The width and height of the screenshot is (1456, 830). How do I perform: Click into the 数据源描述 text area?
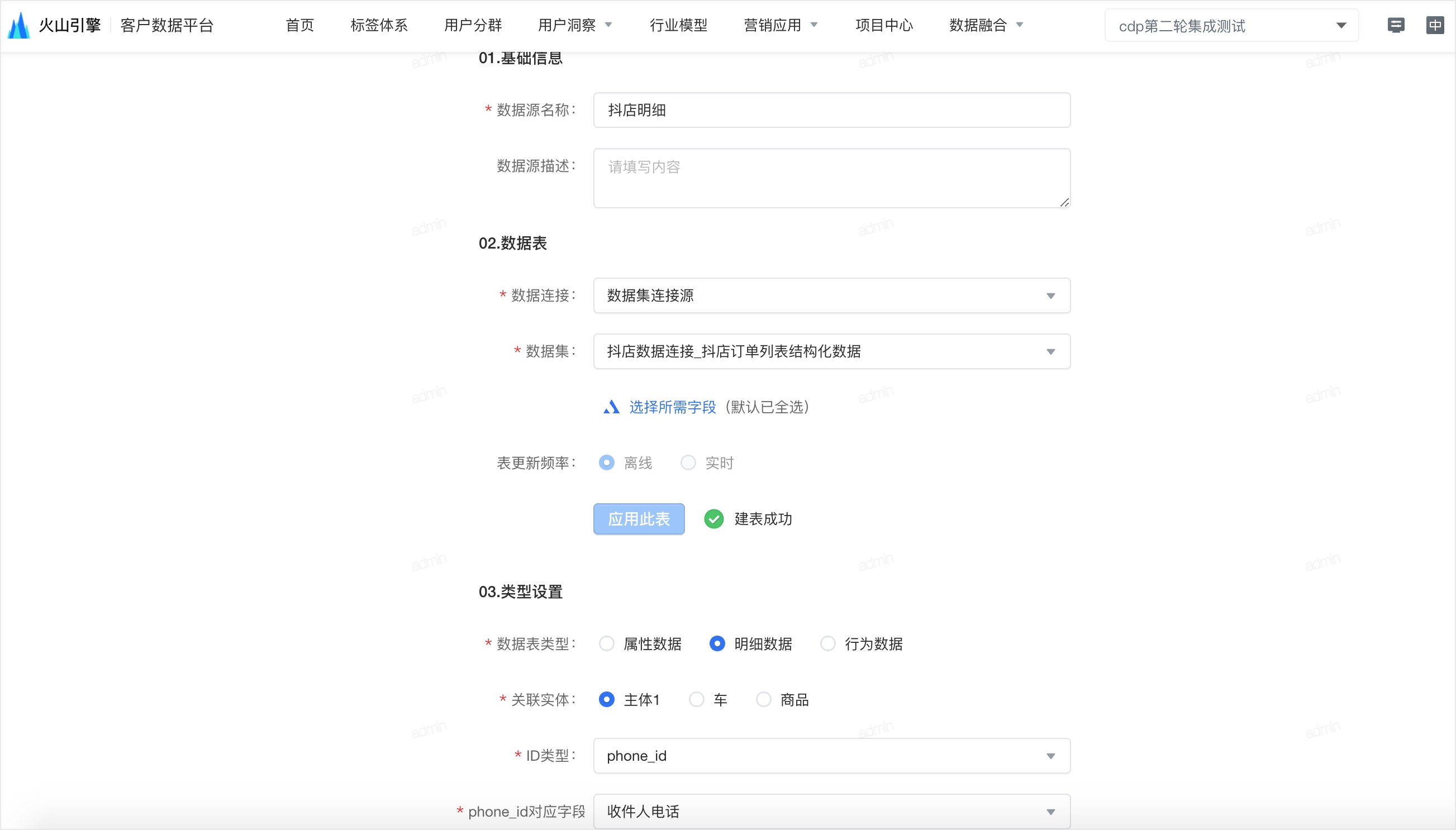832,178
